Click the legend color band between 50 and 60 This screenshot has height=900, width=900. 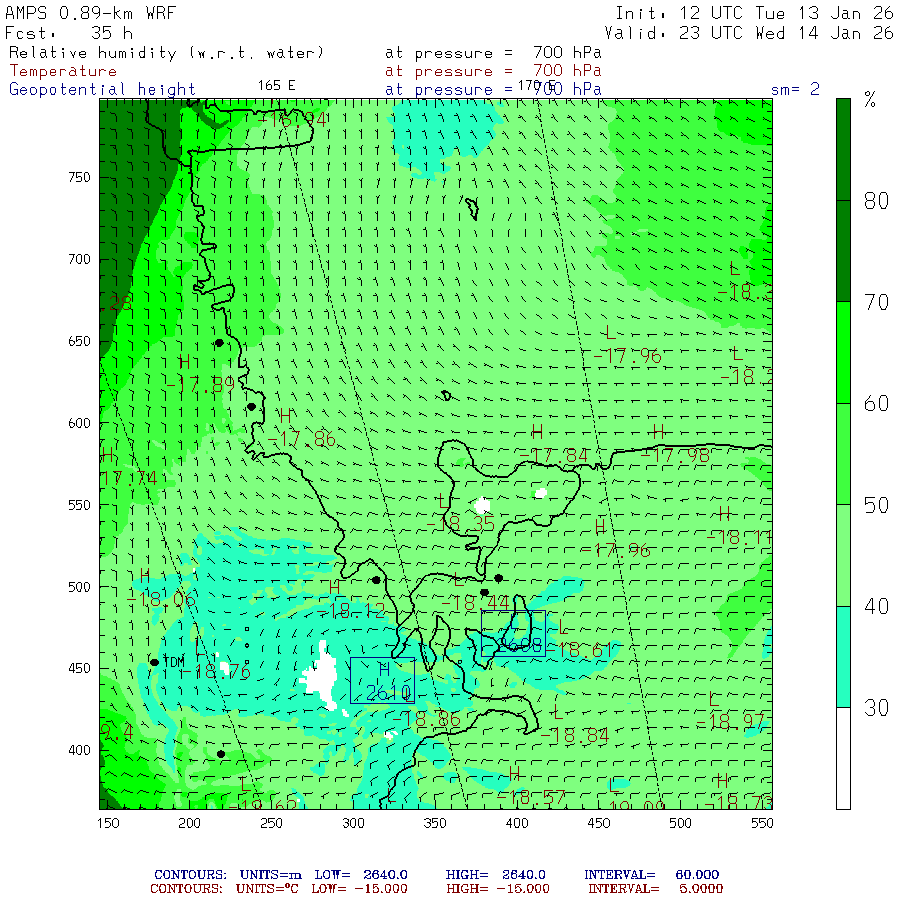tap(843, 453)
